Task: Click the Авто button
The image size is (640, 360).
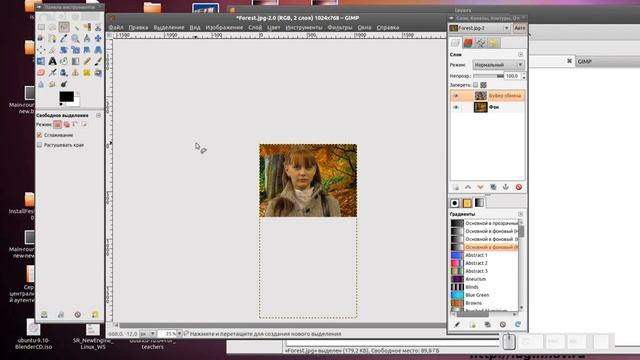Action: (x=520, y=28)
